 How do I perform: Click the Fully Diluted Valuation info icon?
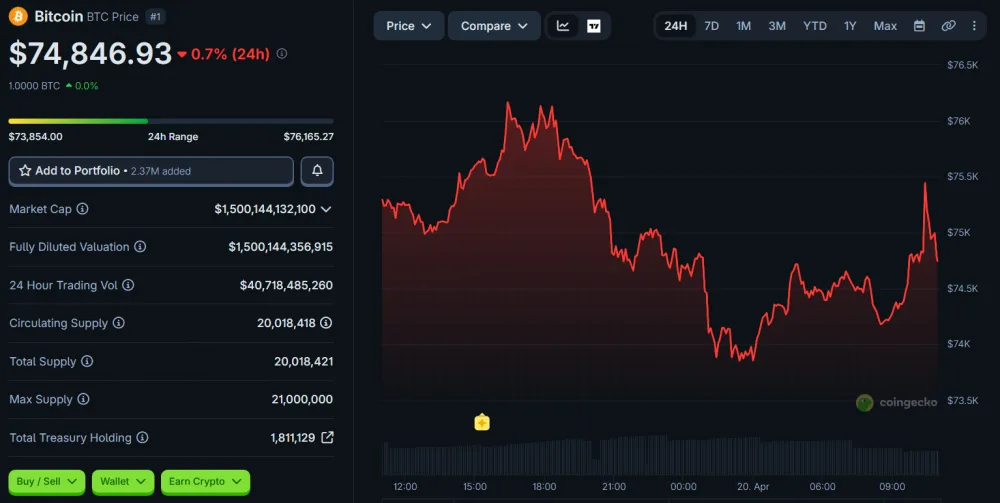pos(140,246)
